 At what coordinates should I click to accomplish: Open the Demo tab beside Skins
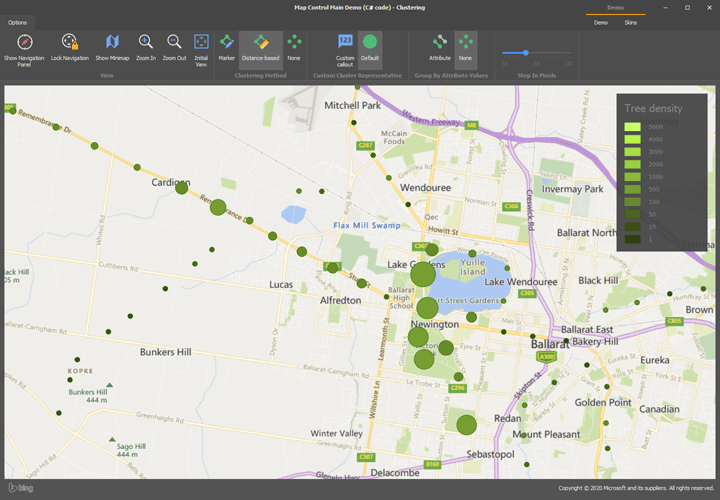point(600,22)
